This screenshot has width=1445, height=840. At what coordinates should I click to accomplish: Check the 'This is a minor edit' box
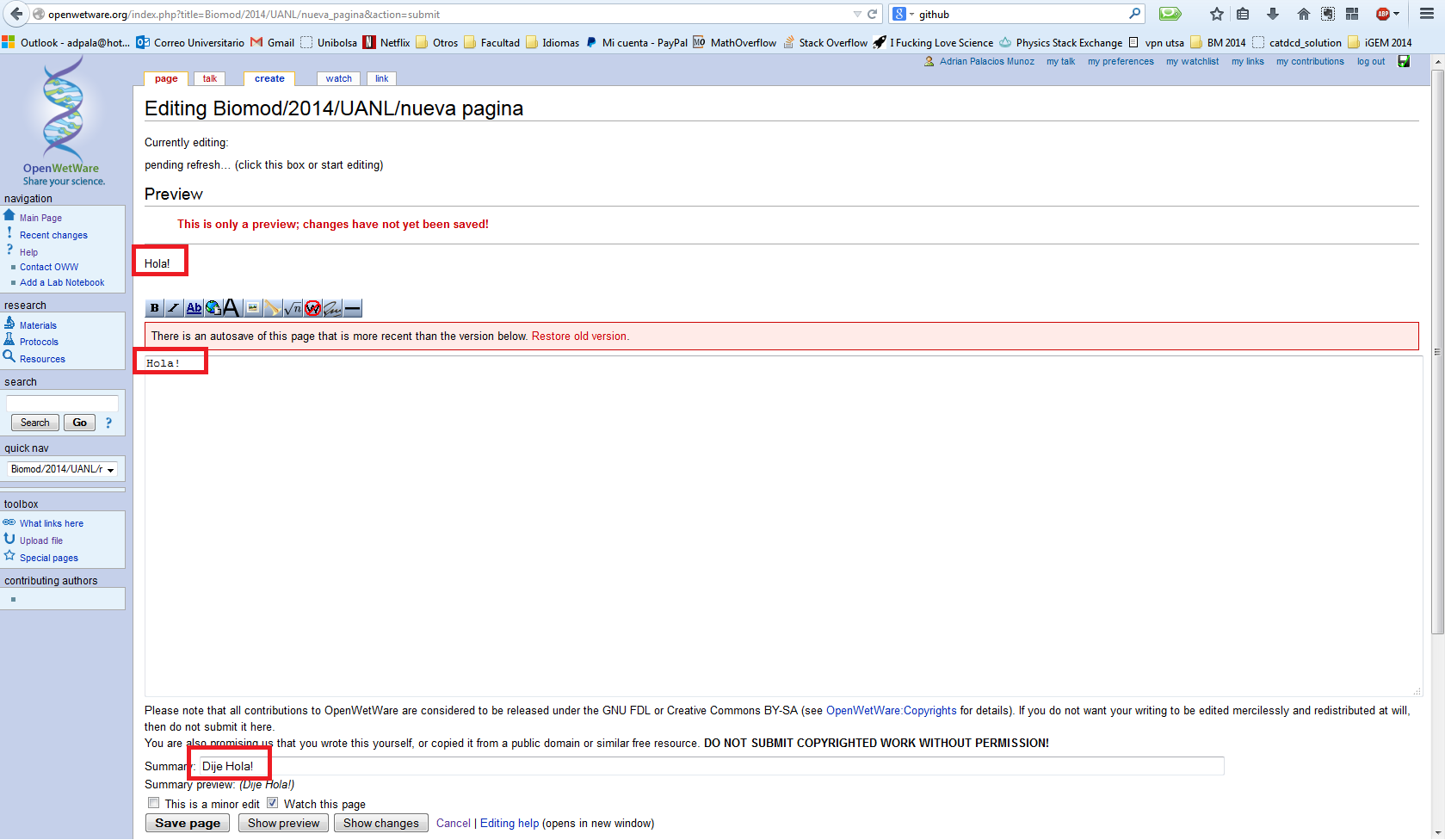pos(154,803)
